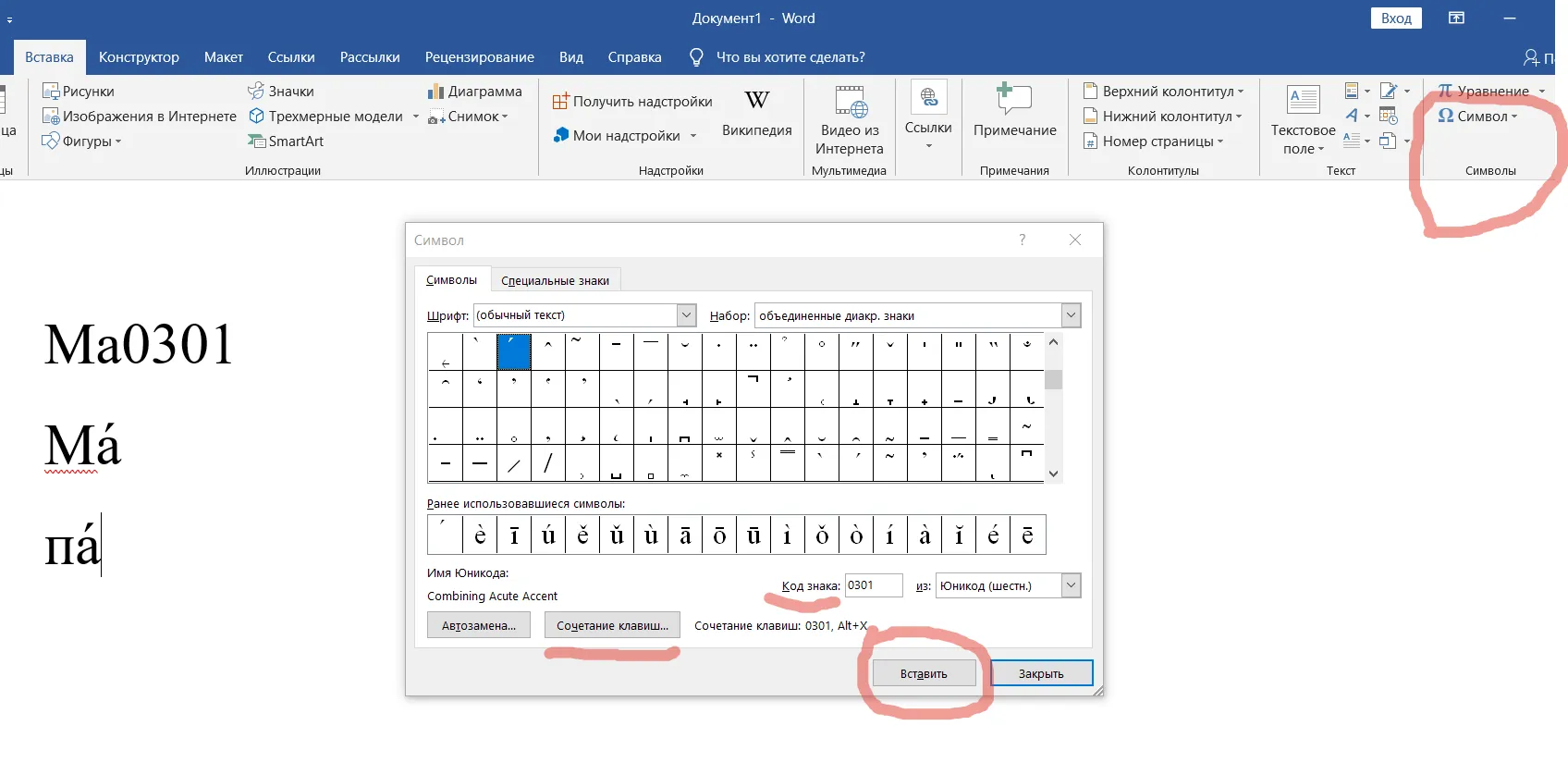The image size is (1568, 775).
Task: Click the word Má in the document
Action: pyautogui.click(x=82, y=446)
